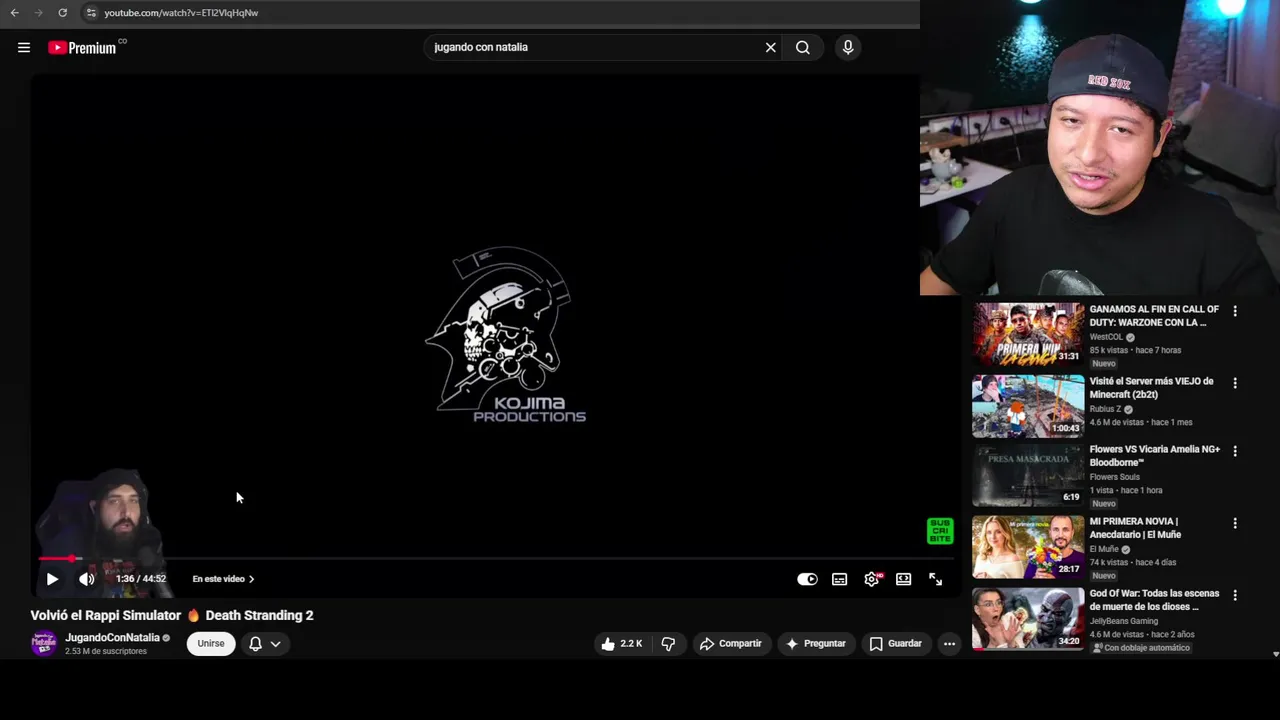This screenshot has height=720, width=1280.
Task: Click the browser address bar URL
Action: tap(181, 13)
